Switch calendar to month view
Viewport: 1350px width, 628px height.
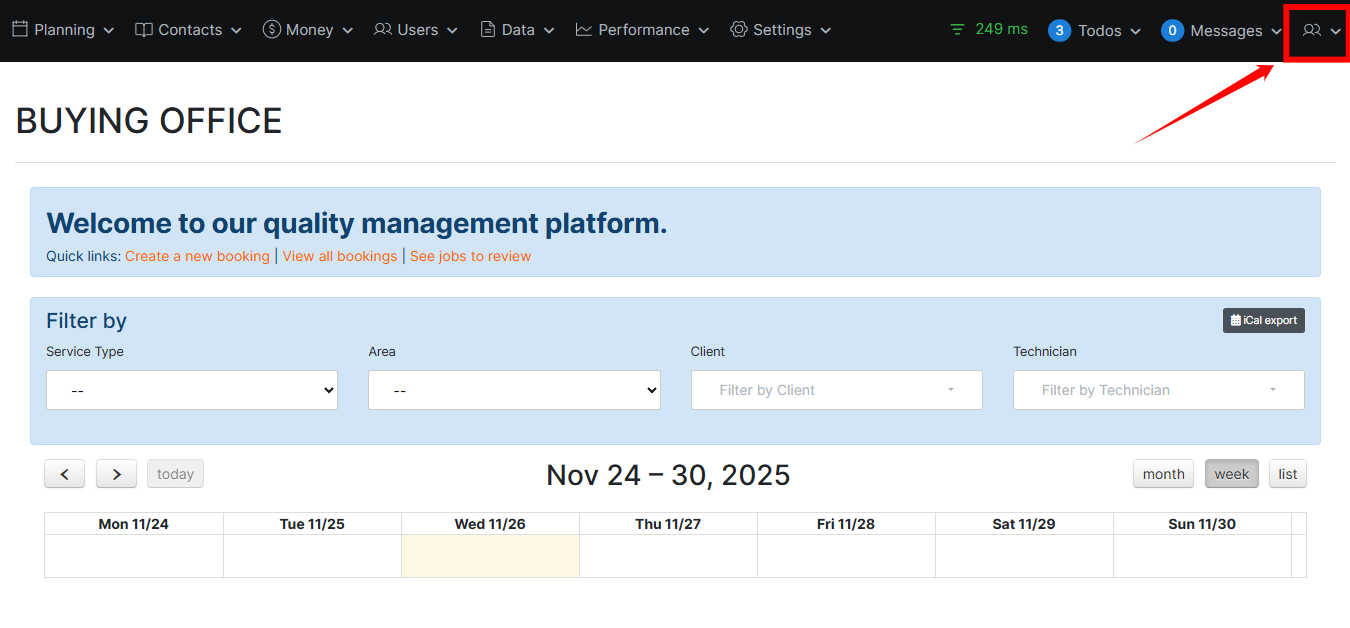tap(1162, 473)
